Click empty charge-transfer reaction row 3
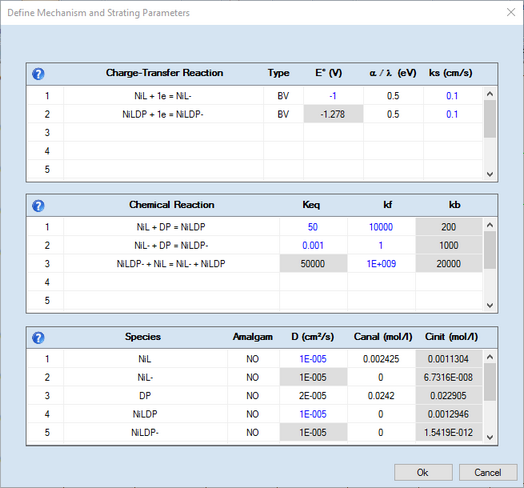 pyautogui.click(x=163, y=133)
